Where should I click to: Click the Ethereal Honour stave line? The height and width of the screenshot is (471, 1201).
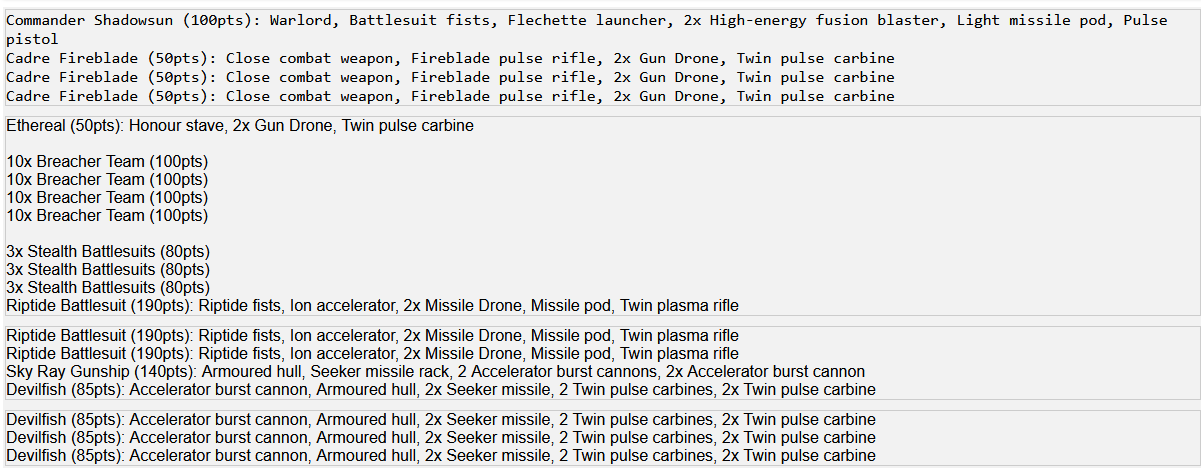tap(240, 126)
